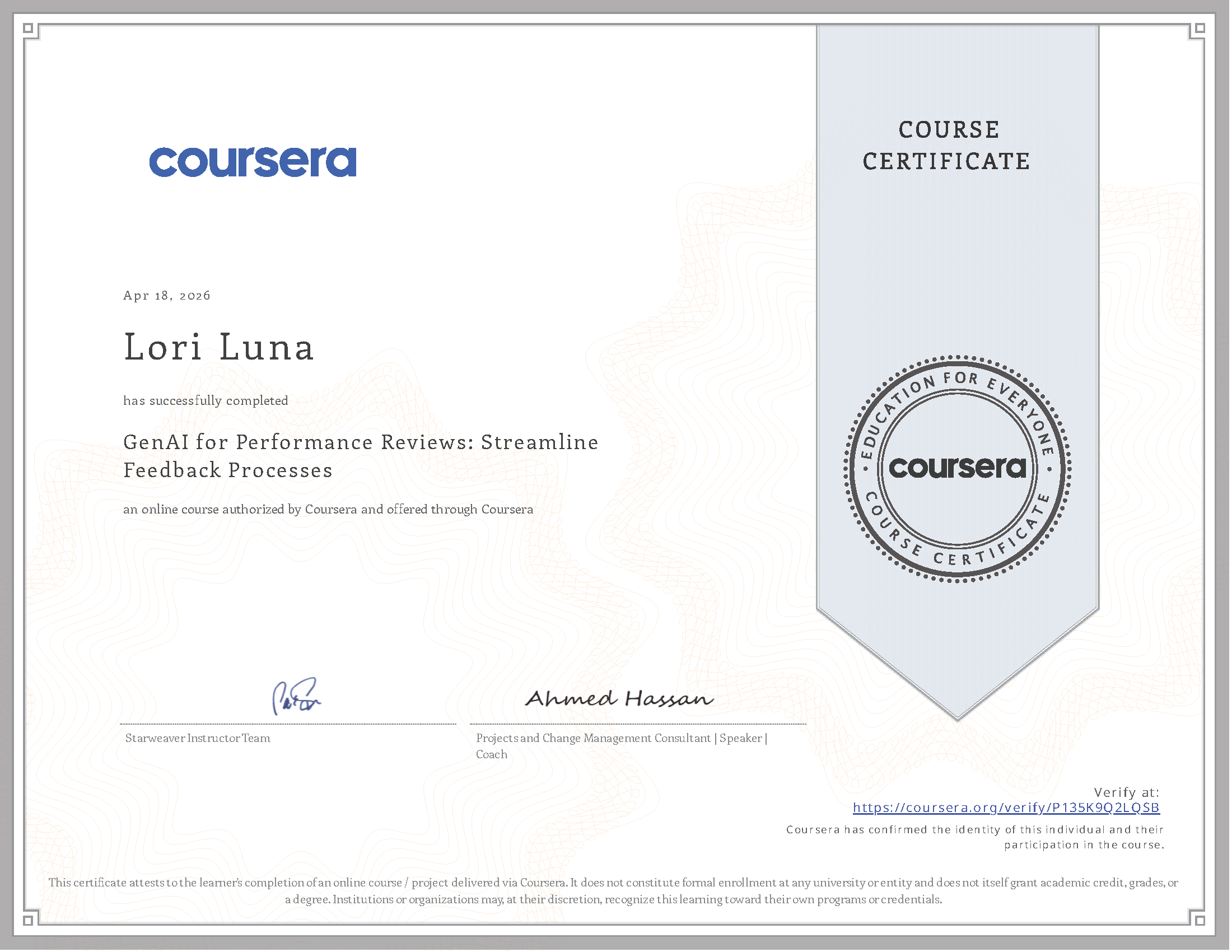Click the blue Coursera logo at top left
1232x952 pixels.
coord(253,162)
